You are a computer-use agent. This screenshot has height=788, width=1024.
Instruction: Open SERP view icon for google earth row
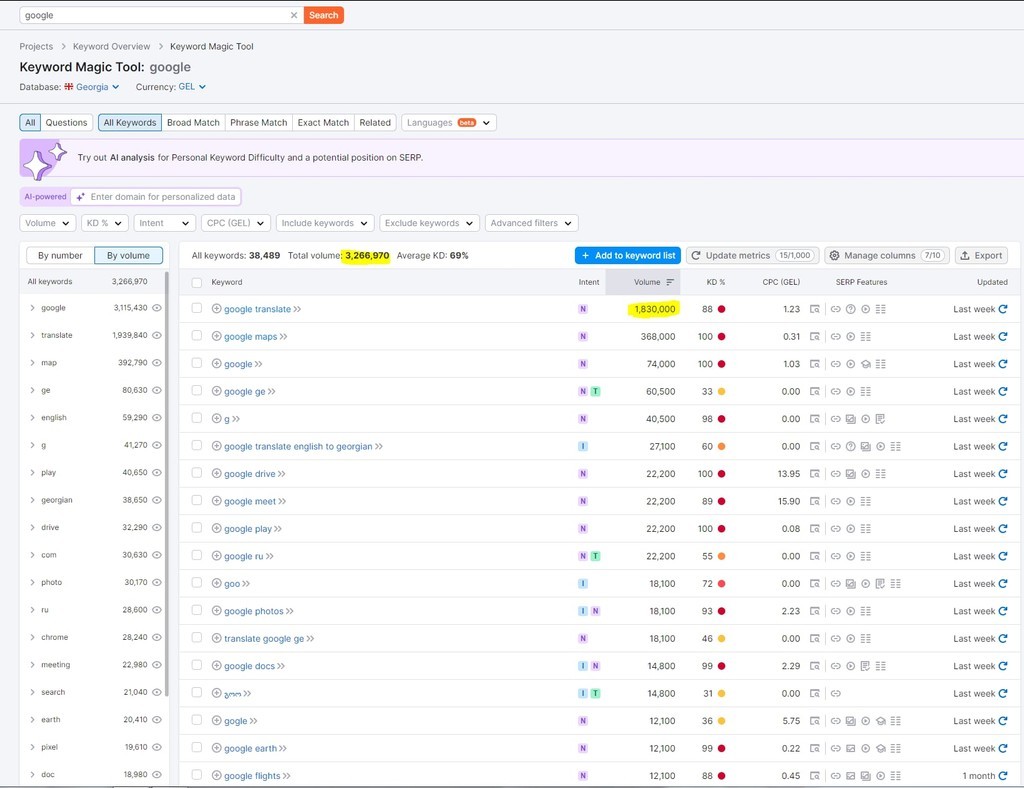point(814,748)
